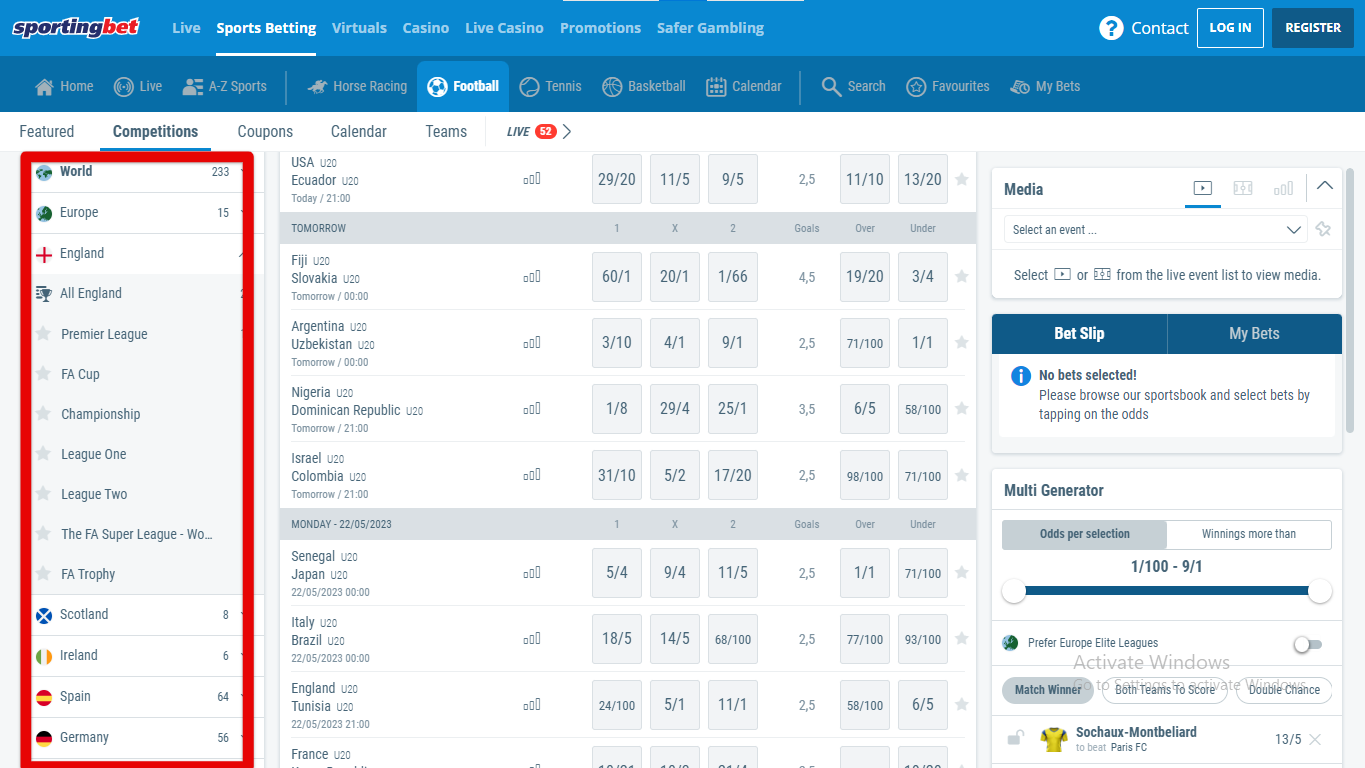The width and height of the screenshot is (1365, 768).
Task: Favourite the Fiji vs Slovakia match
Action: (x=962, y=277)
